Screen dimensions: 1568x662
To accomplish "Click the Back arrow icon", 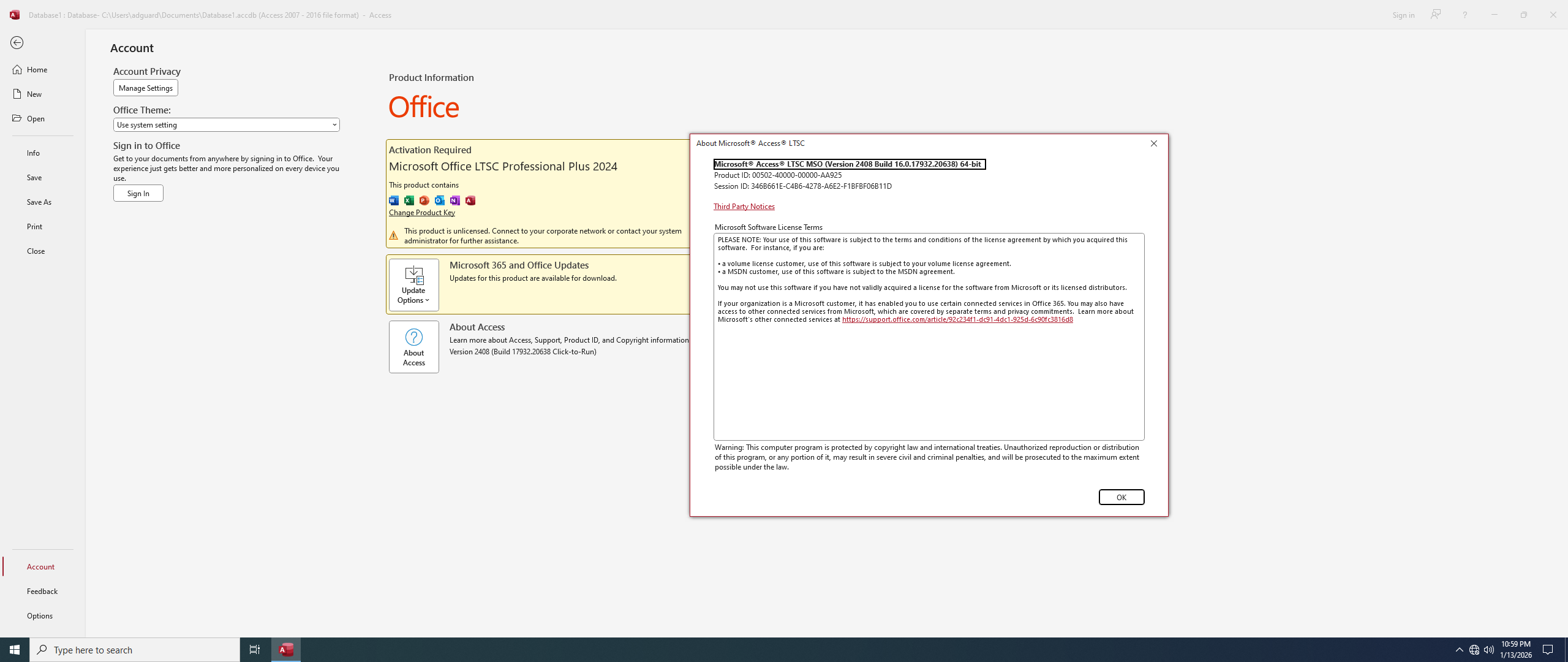I will [x=17, y=42].
